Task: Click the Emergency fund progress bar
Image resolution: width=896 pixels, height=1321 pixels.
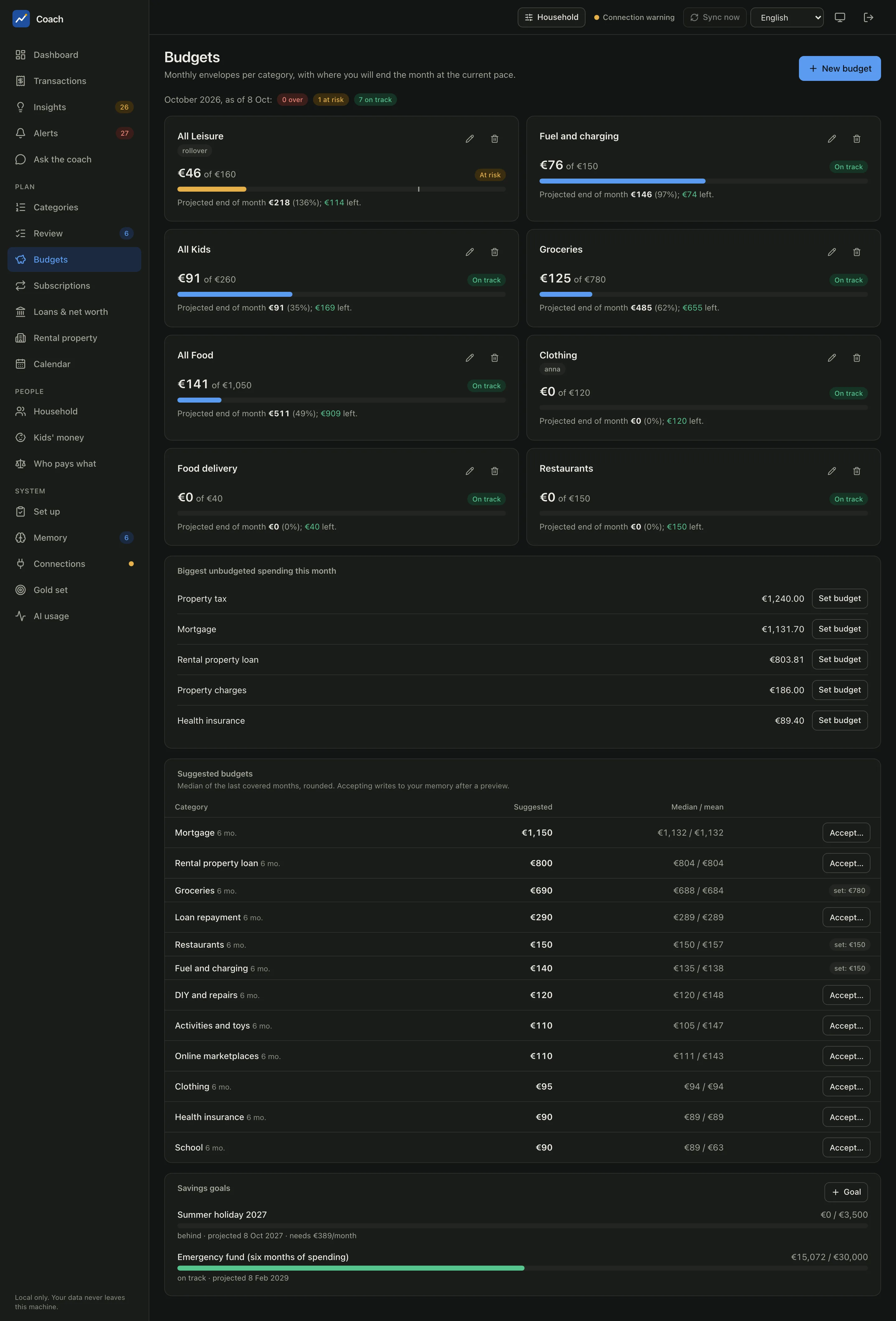Action: point(522,1268)
